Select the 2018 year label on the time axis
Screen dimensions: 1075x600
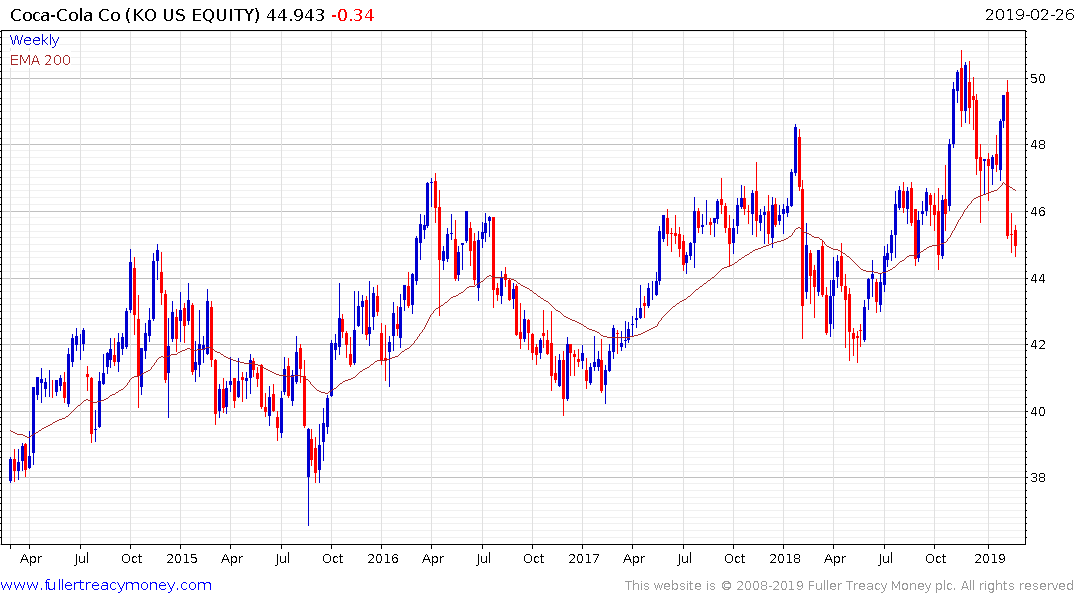(x=784, y=559)
